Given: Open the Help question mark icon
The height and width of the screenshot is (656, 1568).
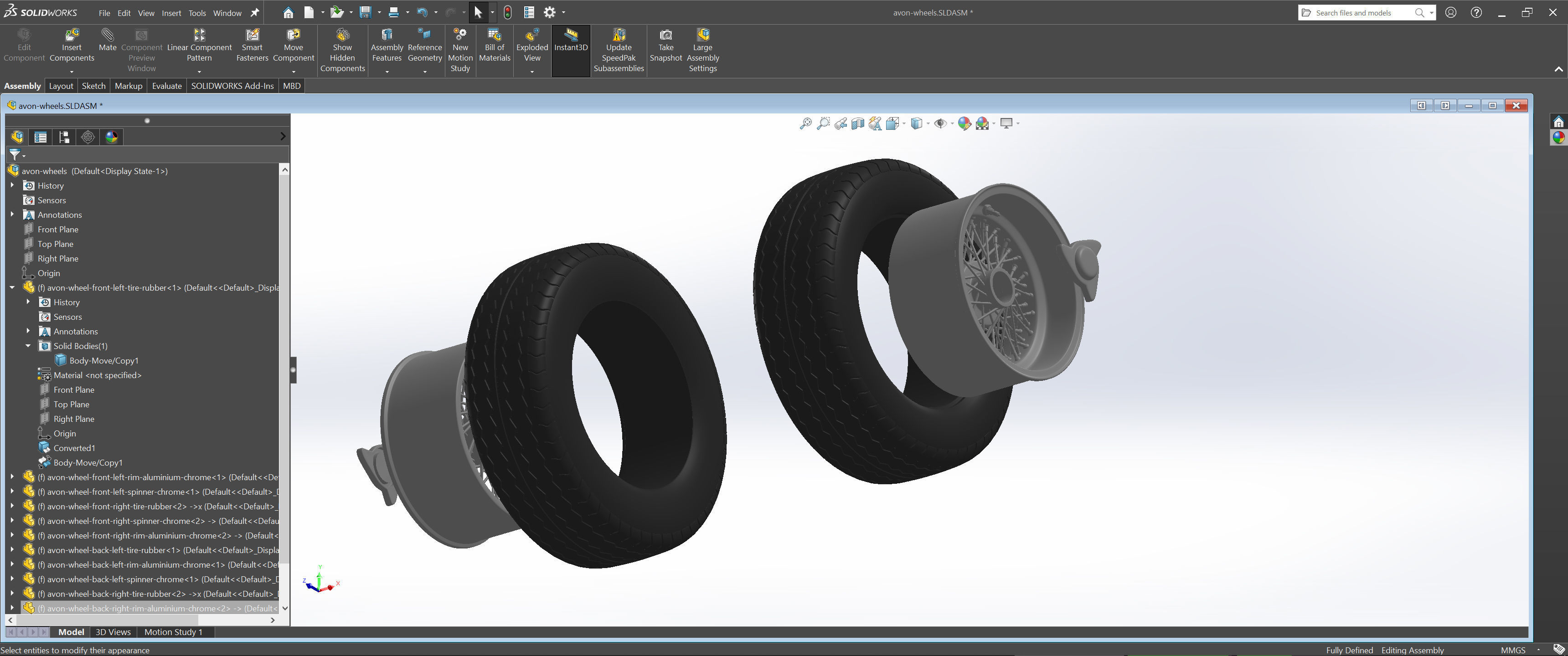Looking at the screenshot, I should 1476,12.
